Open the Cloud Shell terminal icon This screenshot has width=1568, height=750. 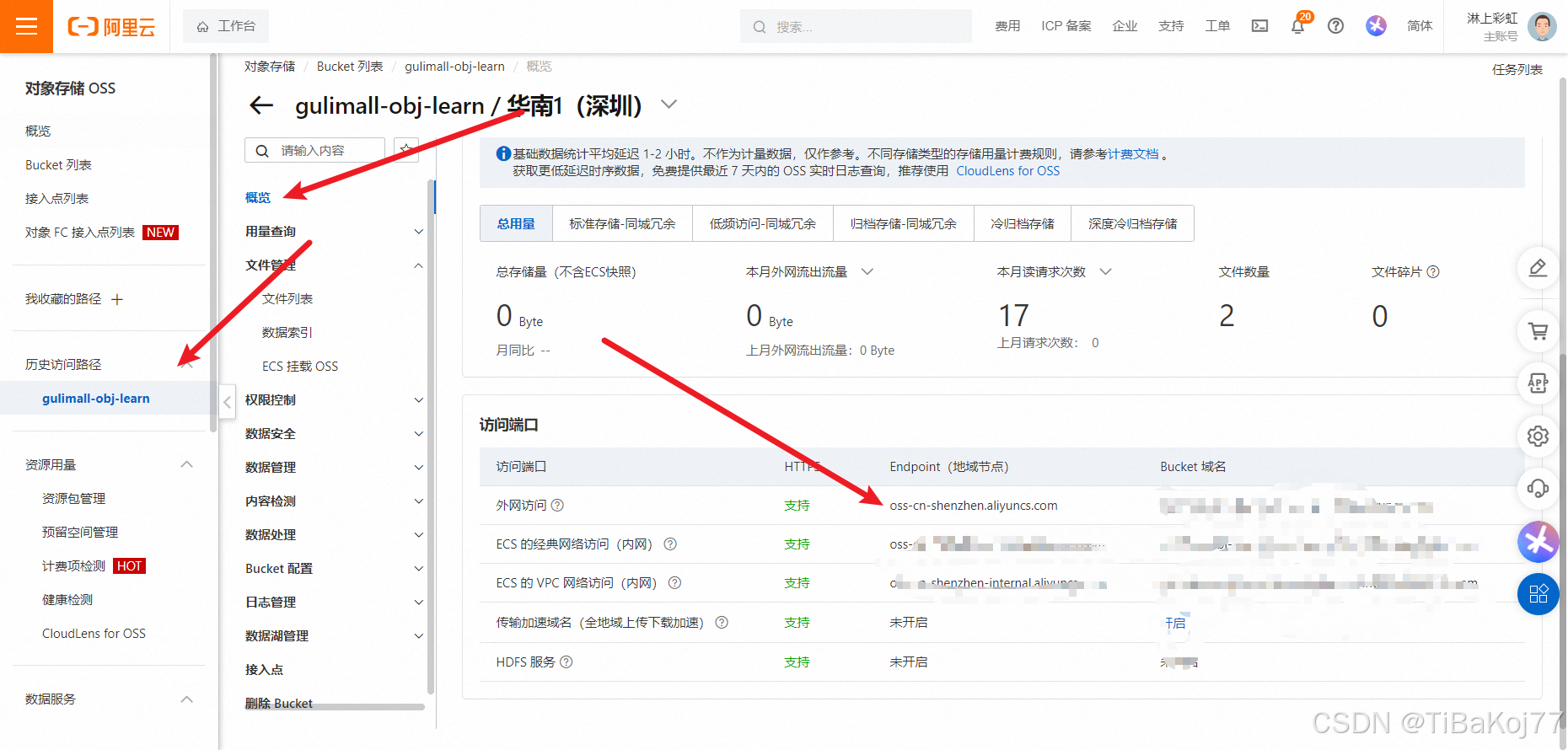tap(1259, 26)
